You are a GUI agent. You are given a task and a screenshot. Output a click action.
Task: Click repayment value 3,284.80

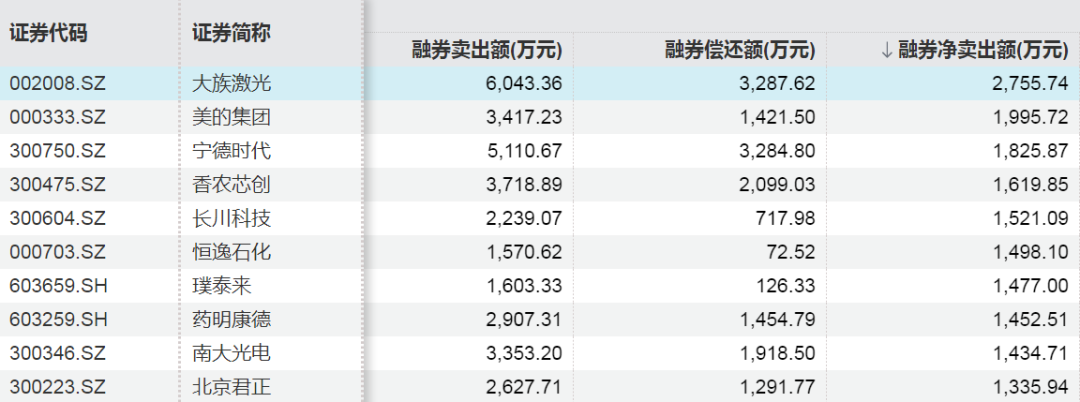pyautogui.click(x=777, y=151)
